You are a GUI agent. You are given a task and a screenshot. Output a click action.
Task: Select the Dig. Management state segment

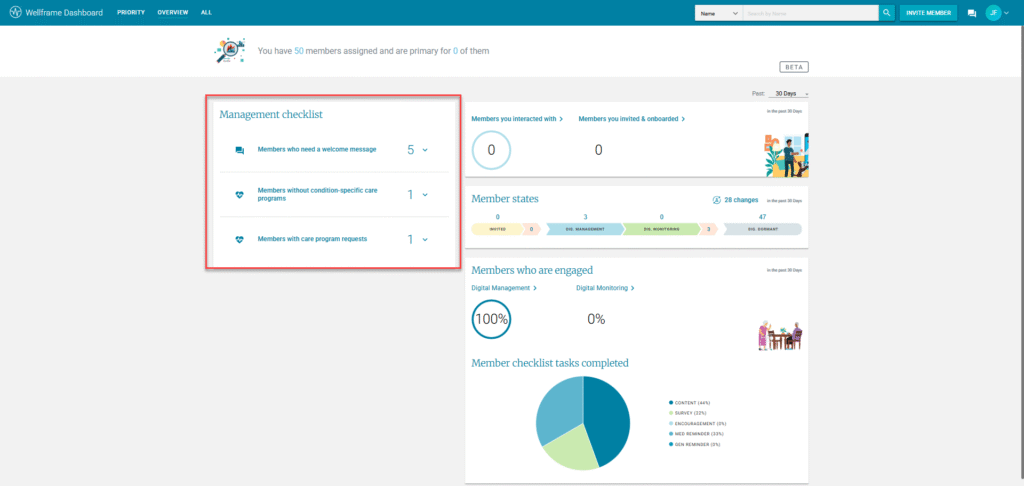coord(584,229)
